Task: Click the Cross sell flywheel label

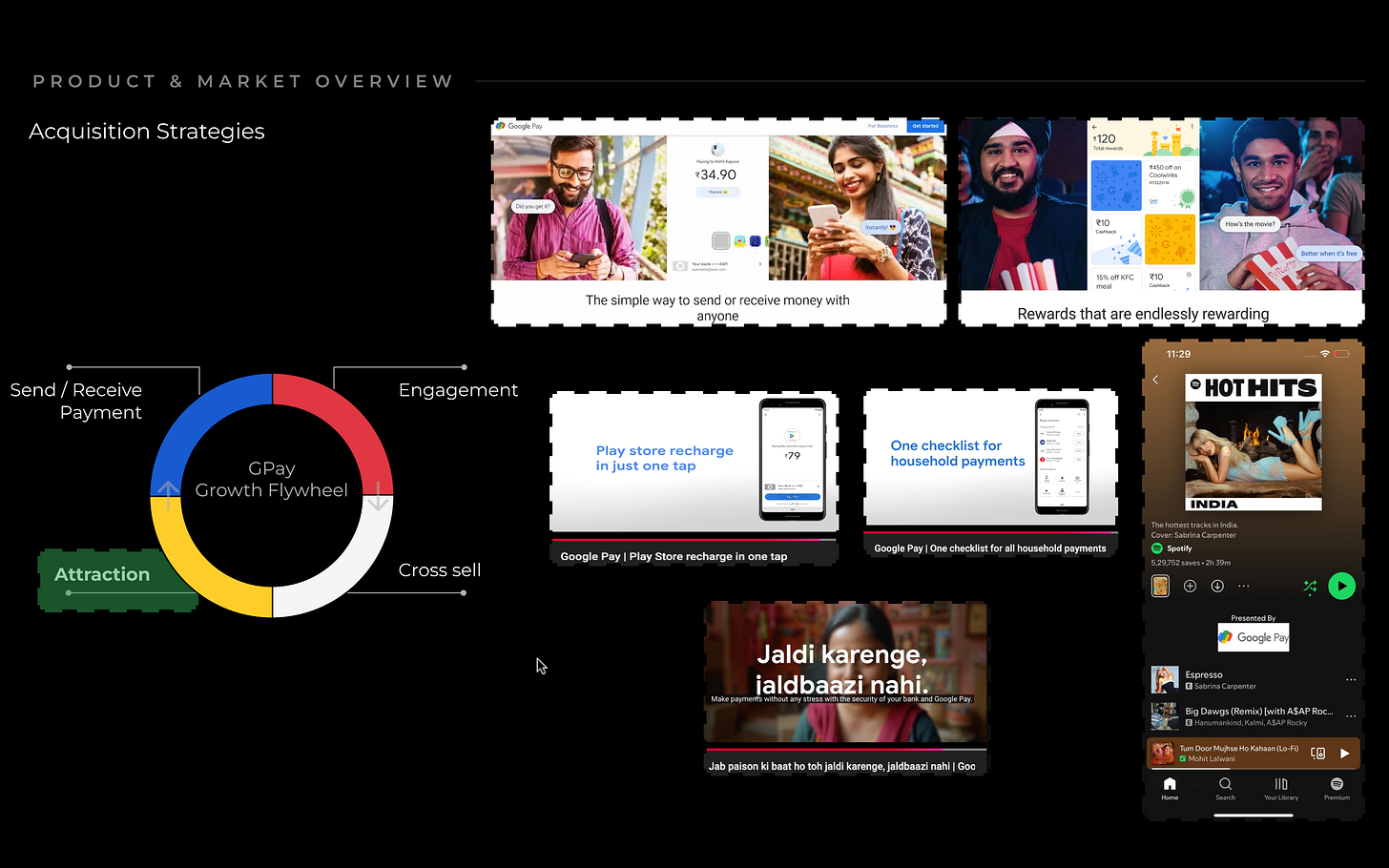Action: (x=440, y=570)
